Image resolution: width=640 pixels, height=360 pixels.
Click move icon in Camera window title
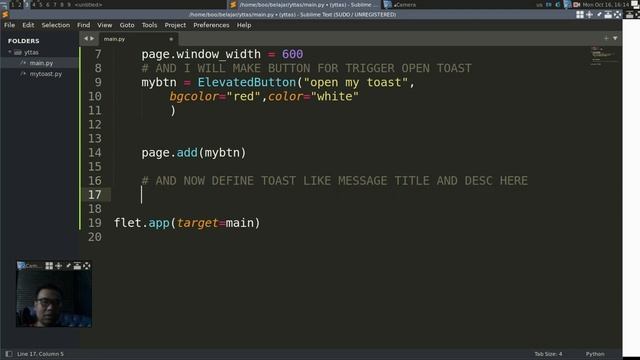point(58,266)
